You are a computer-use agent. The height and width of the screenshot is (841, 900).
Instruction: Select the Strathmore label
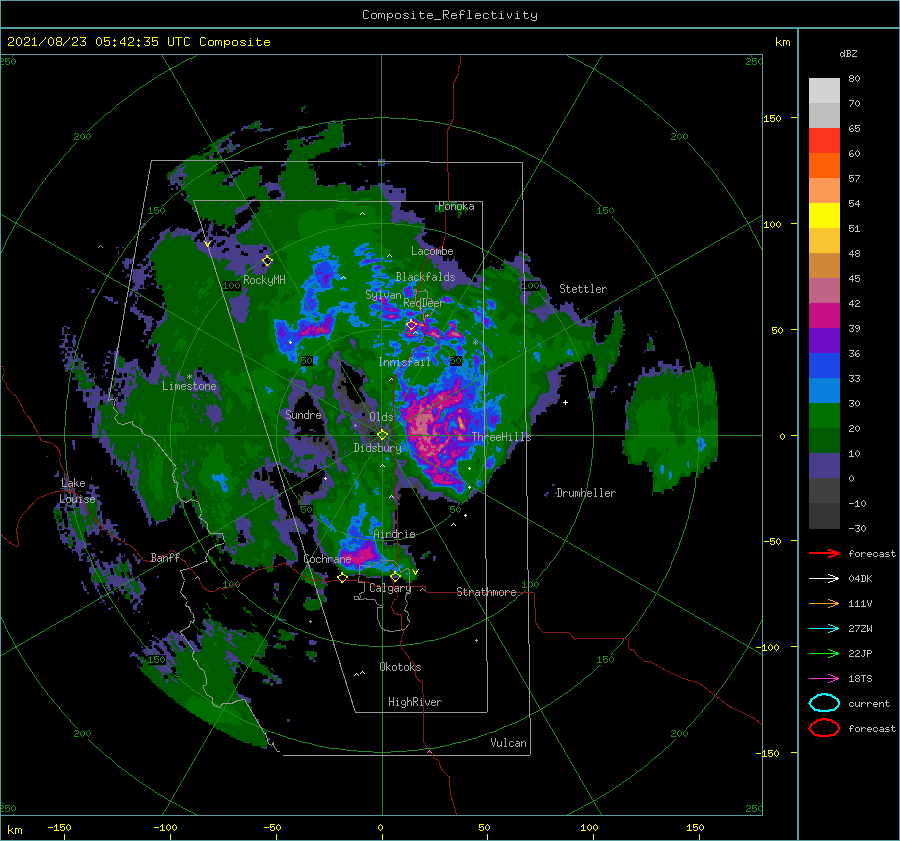tap(486, 592)
